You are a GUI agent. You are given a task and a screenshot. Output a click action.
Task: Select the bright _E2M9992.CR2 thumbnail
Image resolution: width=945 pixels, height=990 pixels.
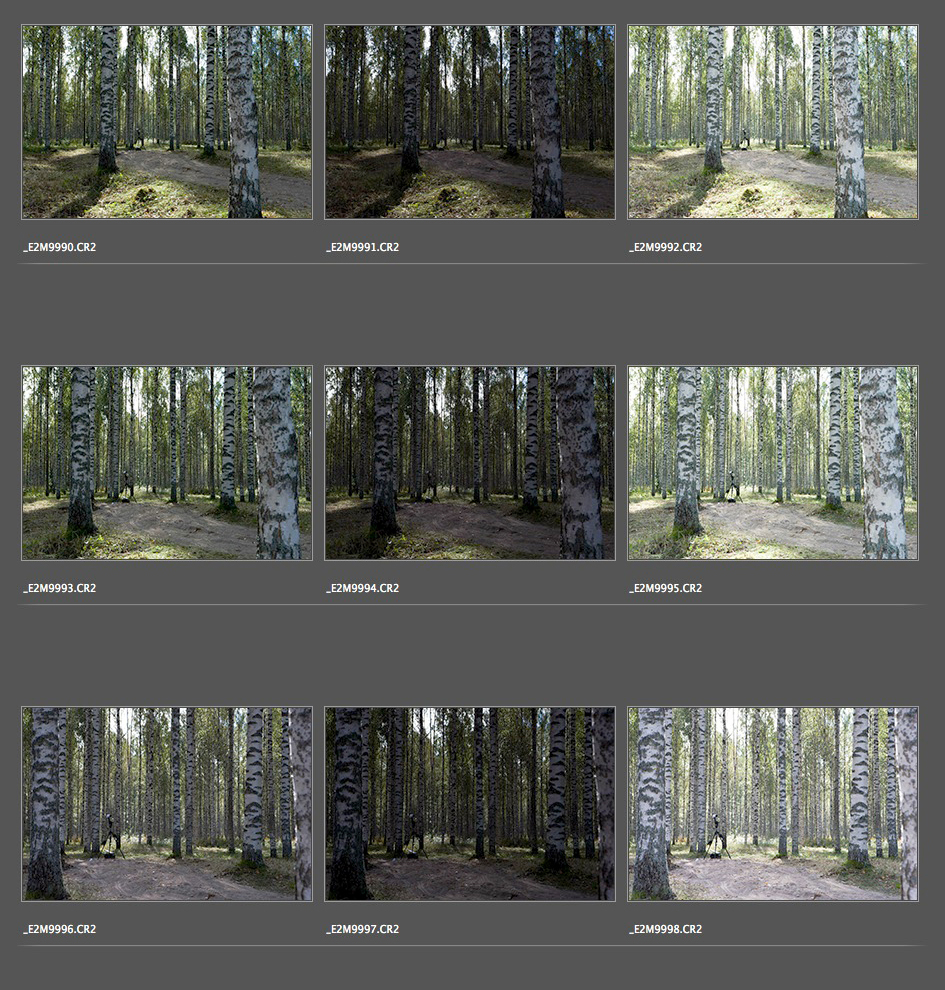pos(773,122)
